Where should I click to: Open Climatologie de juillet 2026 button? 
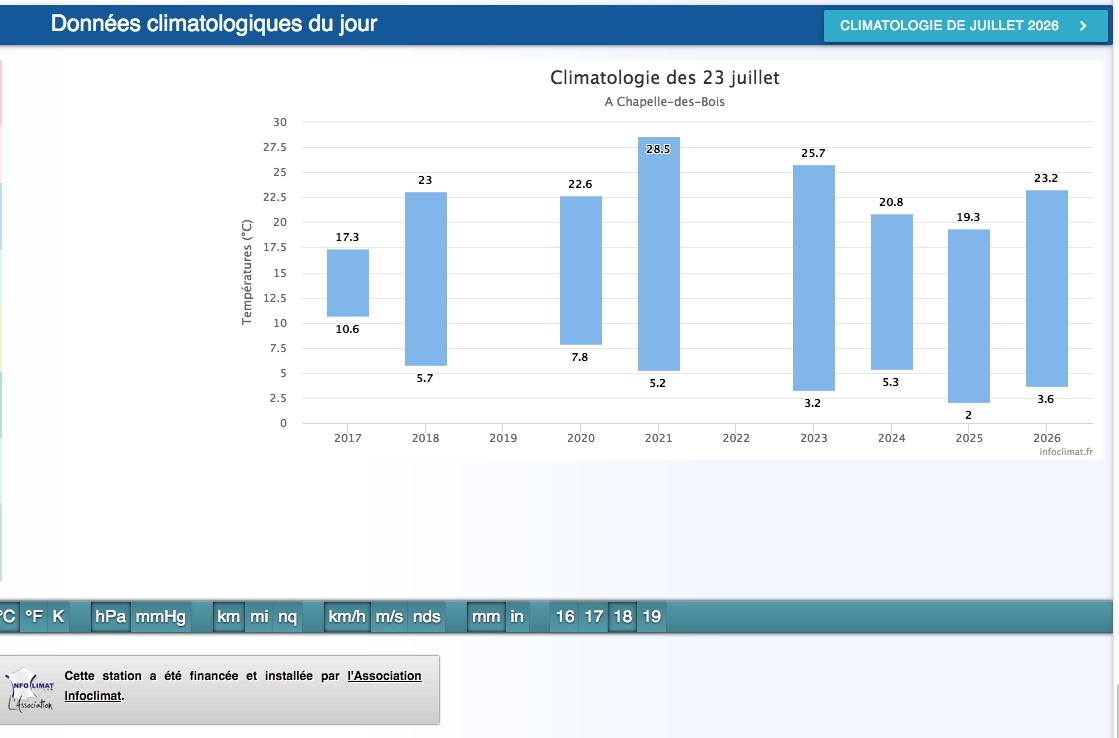[965, 26]
